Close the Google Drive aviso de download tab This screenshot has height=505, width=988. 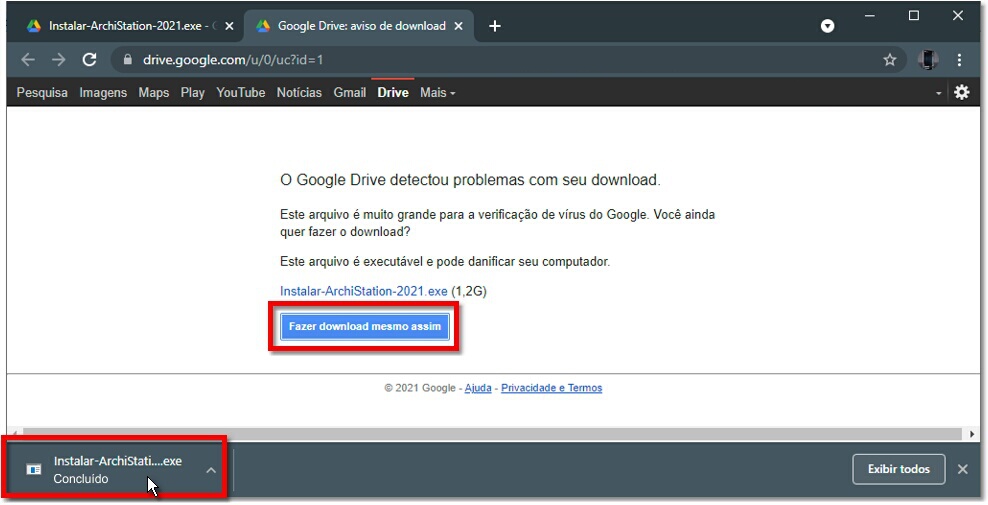(x=459, y=26)
